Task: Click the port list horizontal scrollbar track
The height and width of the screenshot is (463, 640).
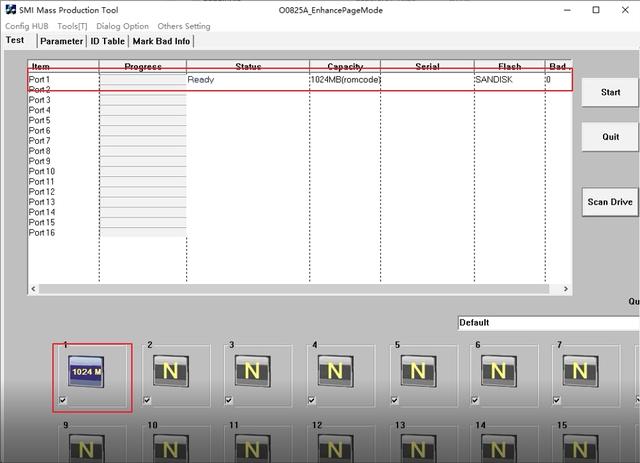Action: pyautogui.click(x=294, y=289)
